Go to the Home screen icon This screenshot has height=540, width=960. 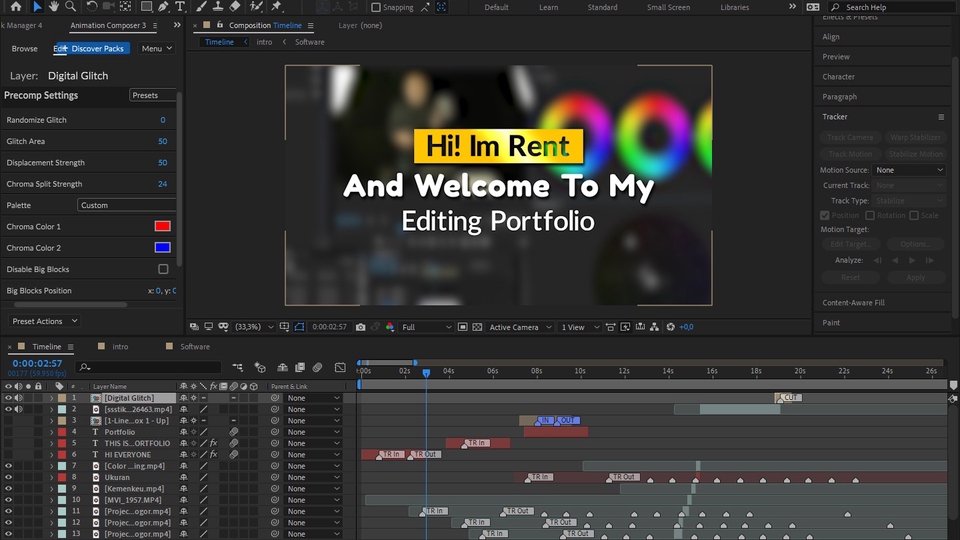tap(16, 6)
